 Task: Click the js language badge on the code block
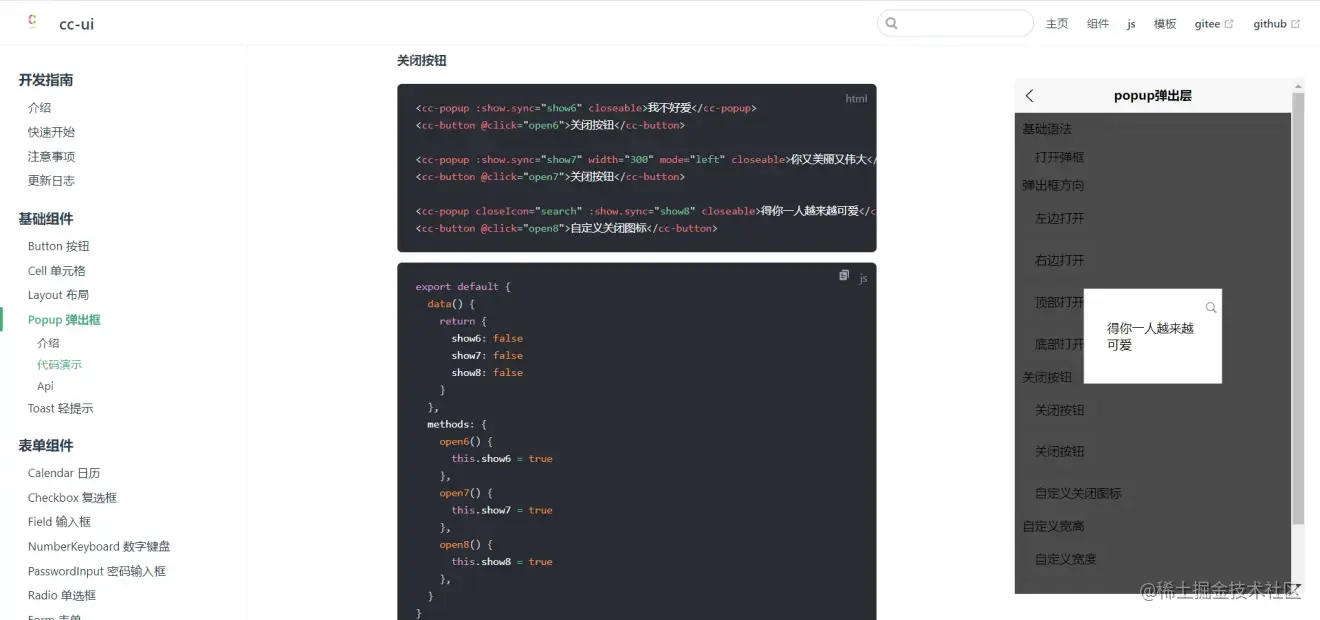(x=863, y=279)
